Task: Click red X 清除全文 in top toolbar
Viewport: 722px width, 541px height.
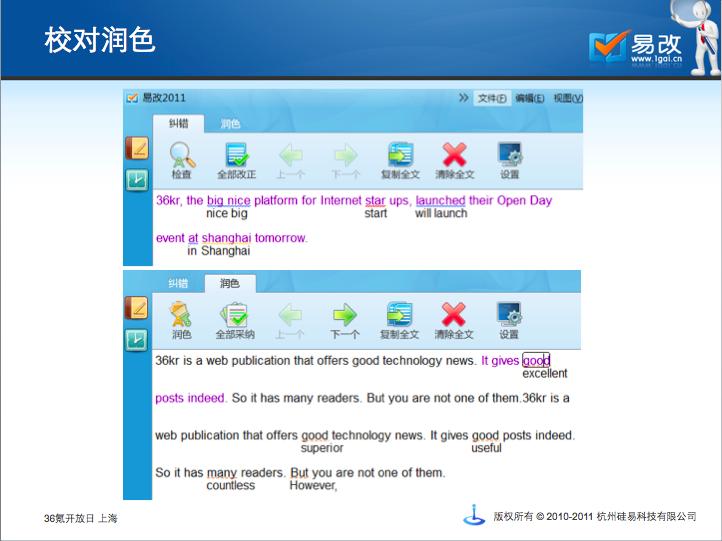Action: pyautogui.click(x=454, y=155)
